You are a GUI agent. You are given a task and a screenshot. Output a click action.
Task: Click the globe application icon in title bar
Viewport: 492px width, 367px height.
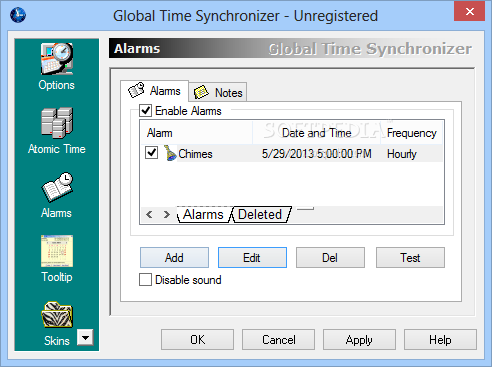[18, 15]
